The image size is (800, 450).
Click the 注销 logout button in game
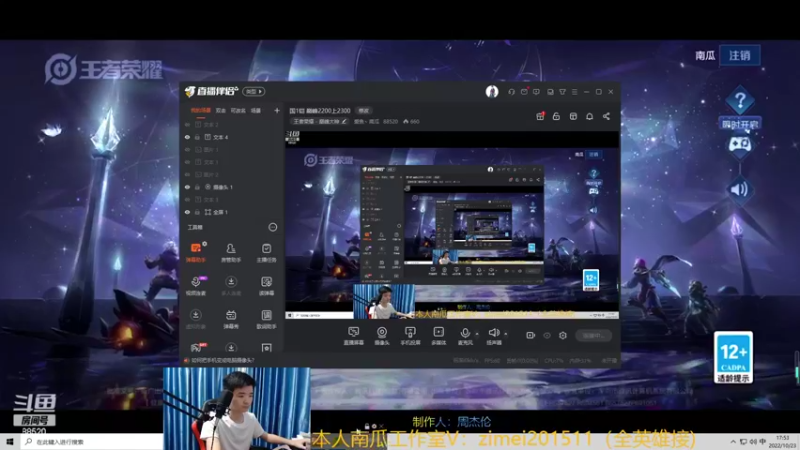point(740,55)
